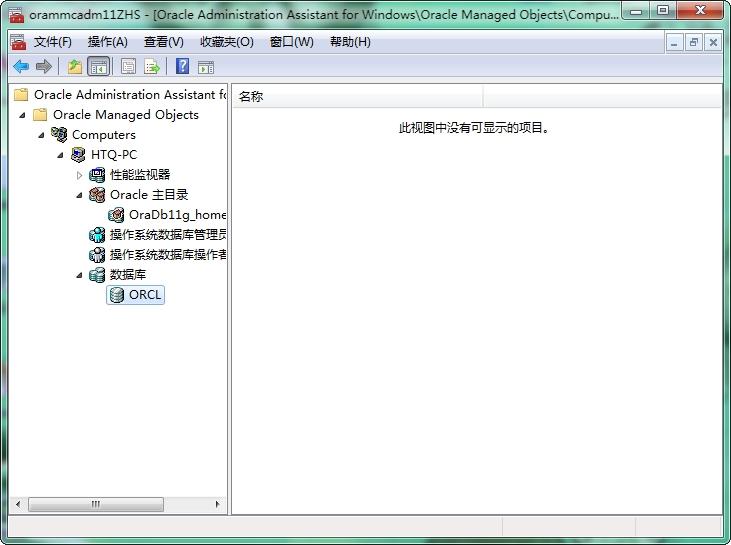Select the OraDb11g_home label
731x545 pixels.
178,215
